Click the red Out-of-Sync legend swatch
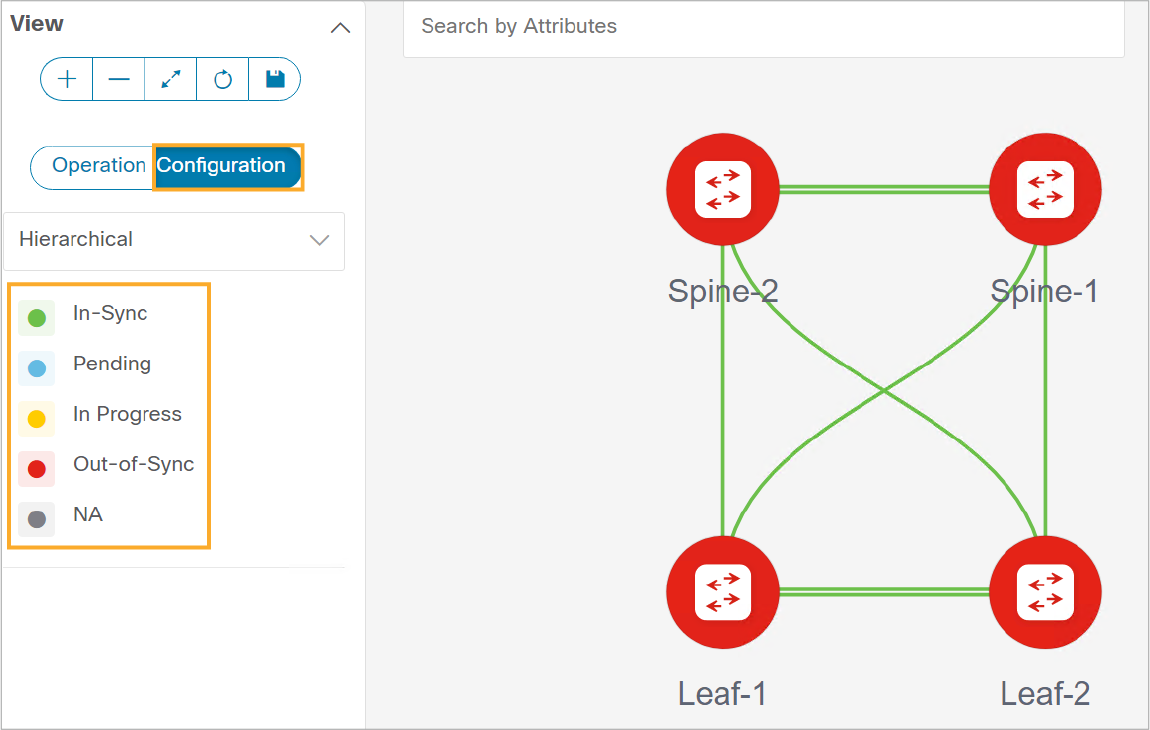 [37, 469]
